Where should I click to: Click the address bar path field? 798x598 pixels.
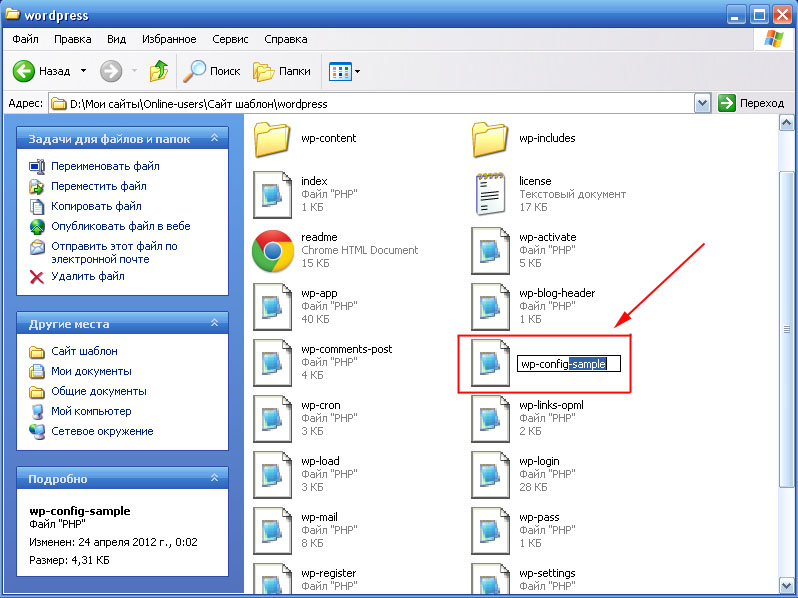tap(373, 104)
